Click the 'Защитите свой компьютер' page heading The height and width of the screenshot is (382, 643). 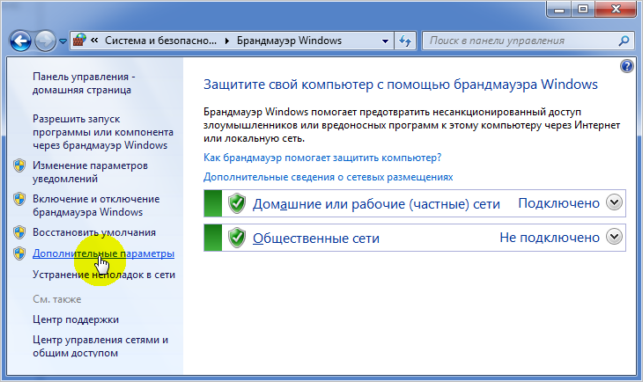coord(401,84)
